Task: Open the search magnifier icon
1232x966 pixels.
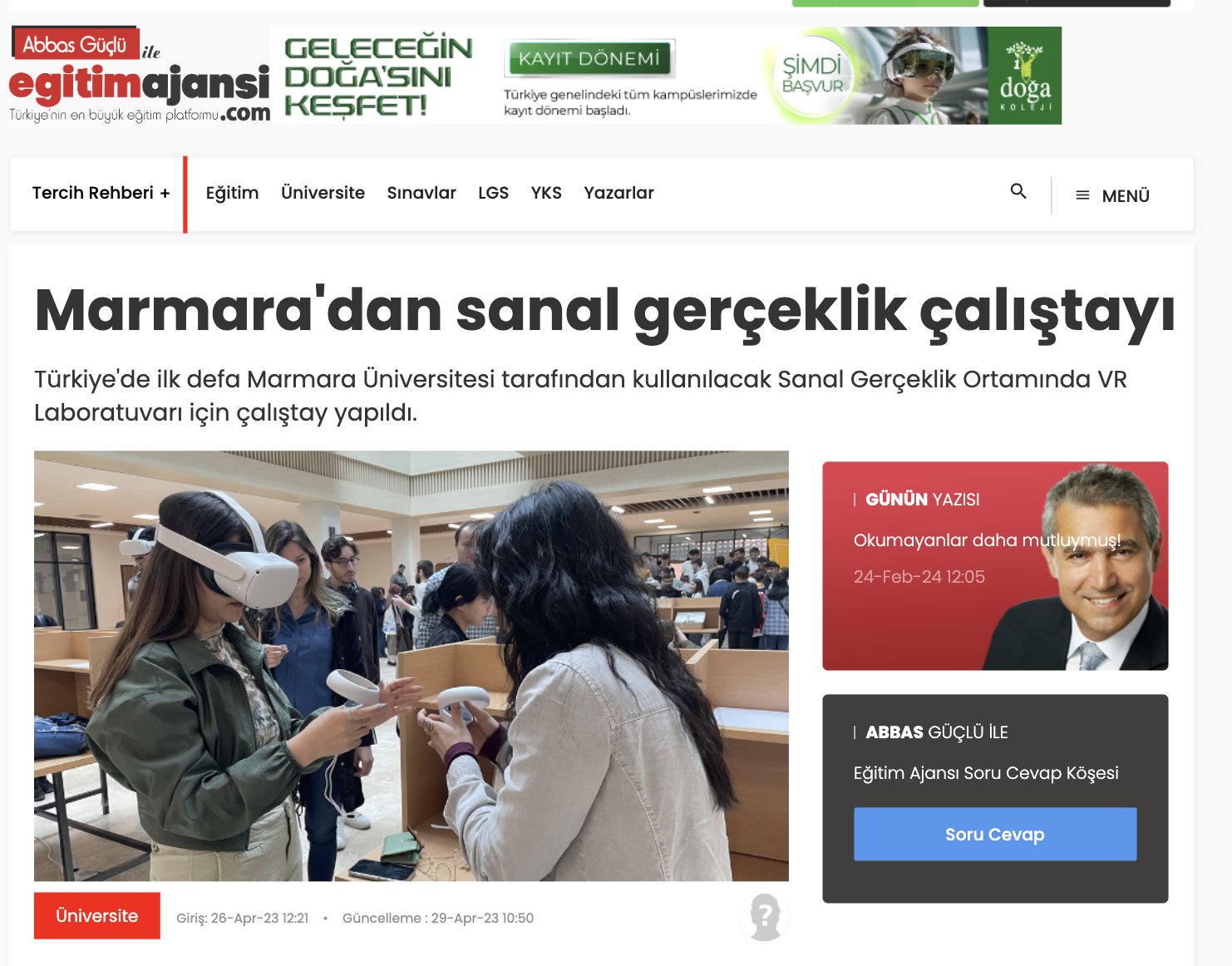Action: 1018,191
